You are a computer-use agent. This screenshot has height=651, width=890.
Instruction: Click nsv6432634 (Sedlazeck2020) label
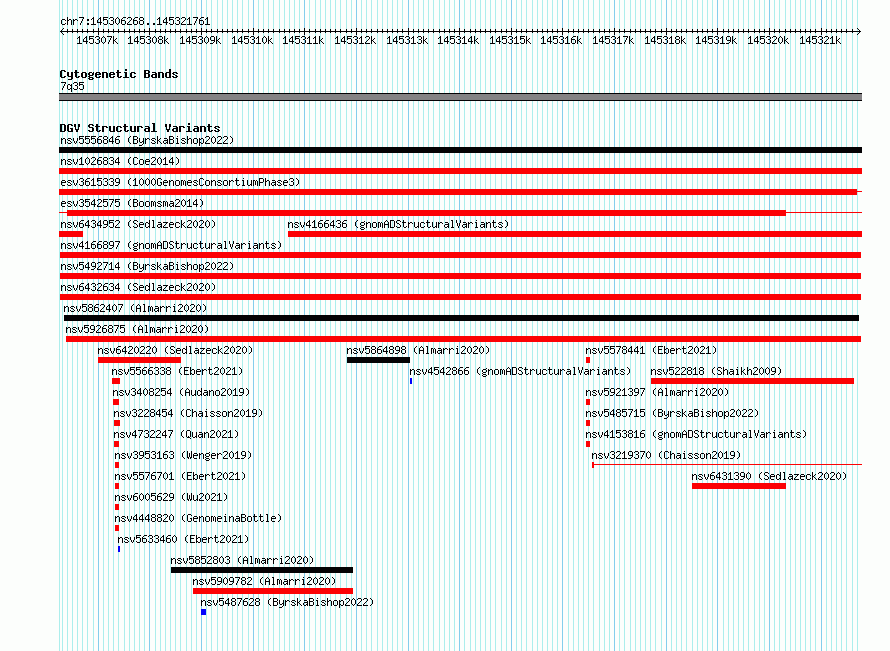tap(138, 287)
